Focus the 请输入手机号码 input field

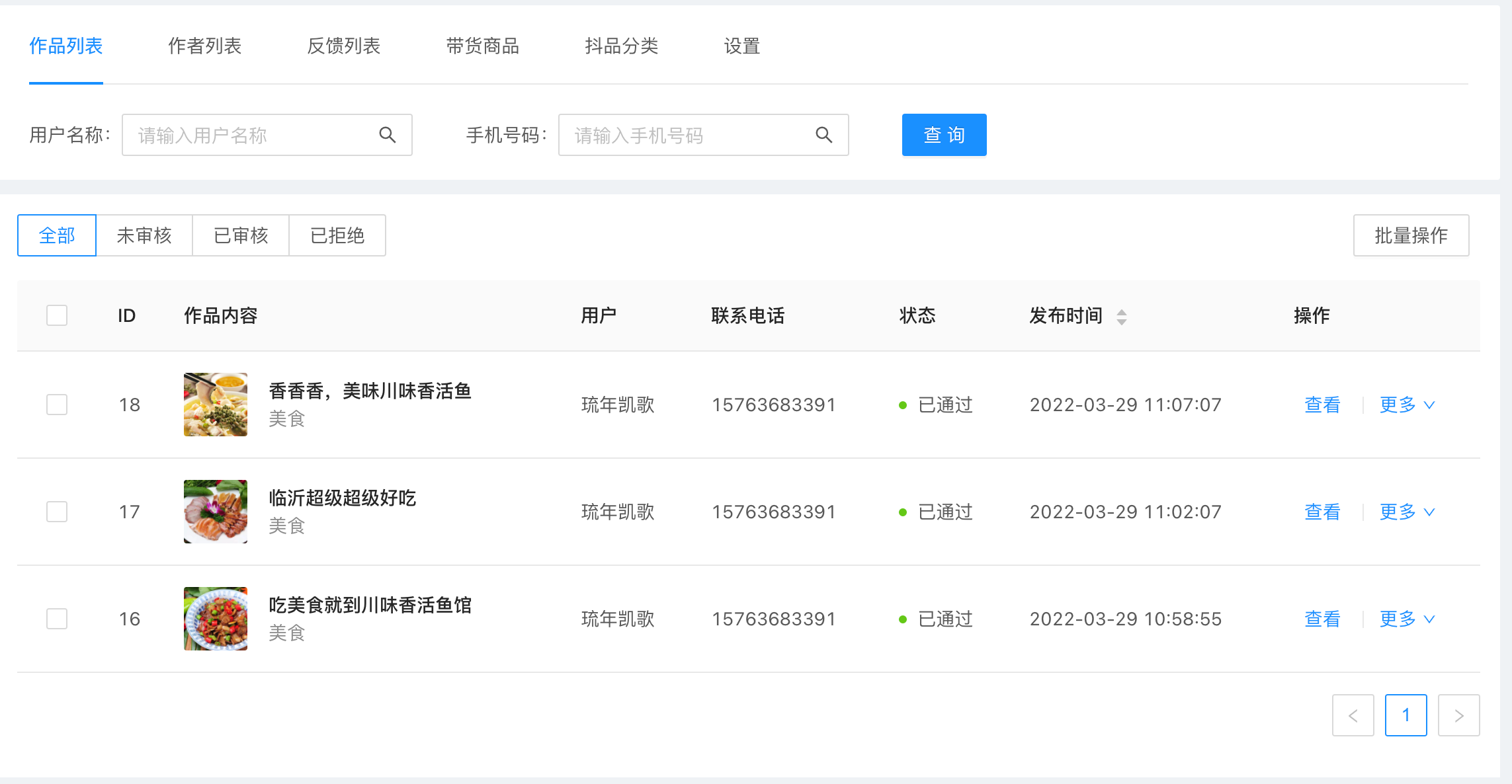tap(704, 135)
